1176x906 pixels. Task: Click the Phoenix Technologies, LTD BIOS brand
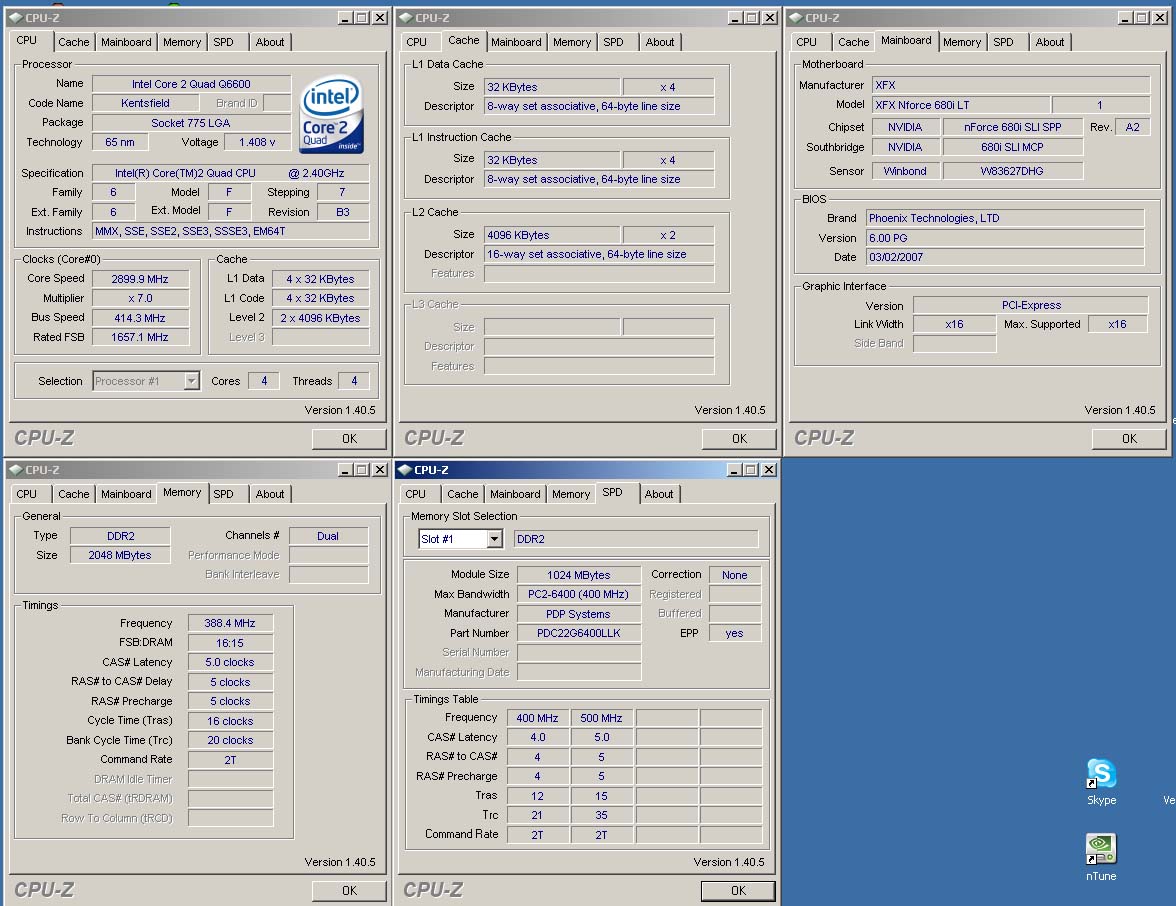[x=1005, y=218]
